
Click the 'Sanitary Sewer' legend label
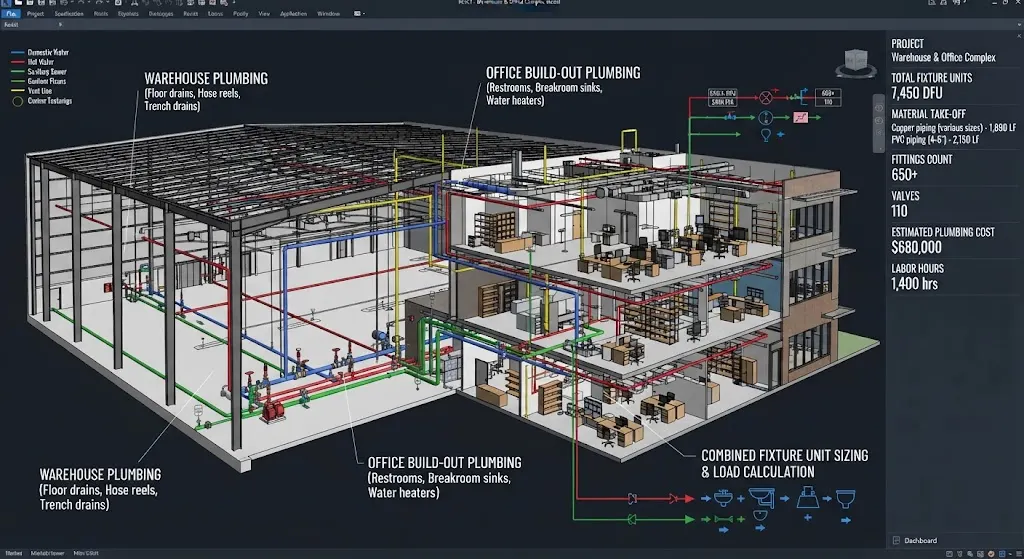point(47,72)
